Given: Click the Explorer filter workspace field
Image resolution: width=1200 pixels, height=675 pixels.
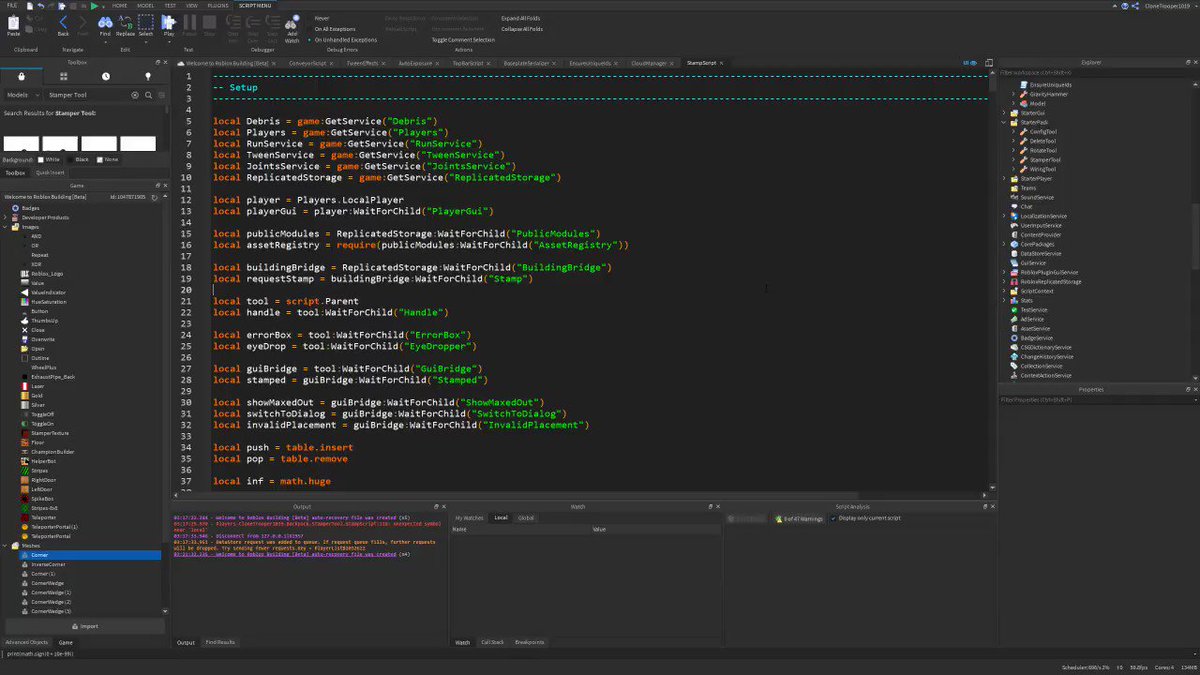Looking at the screenshot, I should [1098, 73].
